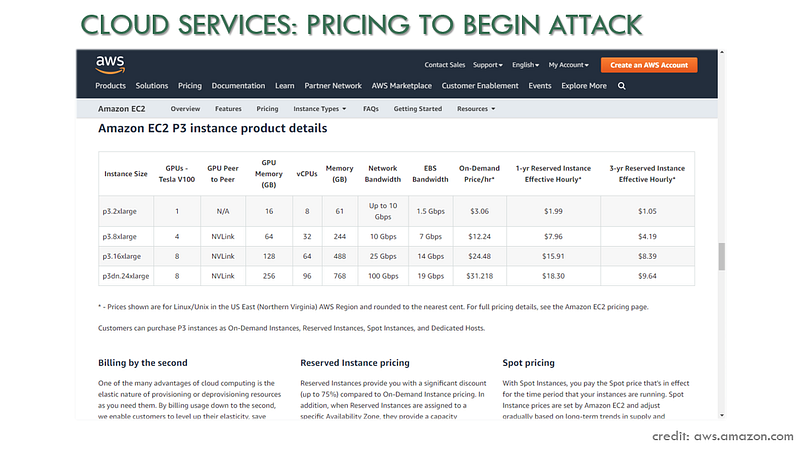Open the English language dropdown
Screen dimensions: 800x449
(x=526, y=65)
